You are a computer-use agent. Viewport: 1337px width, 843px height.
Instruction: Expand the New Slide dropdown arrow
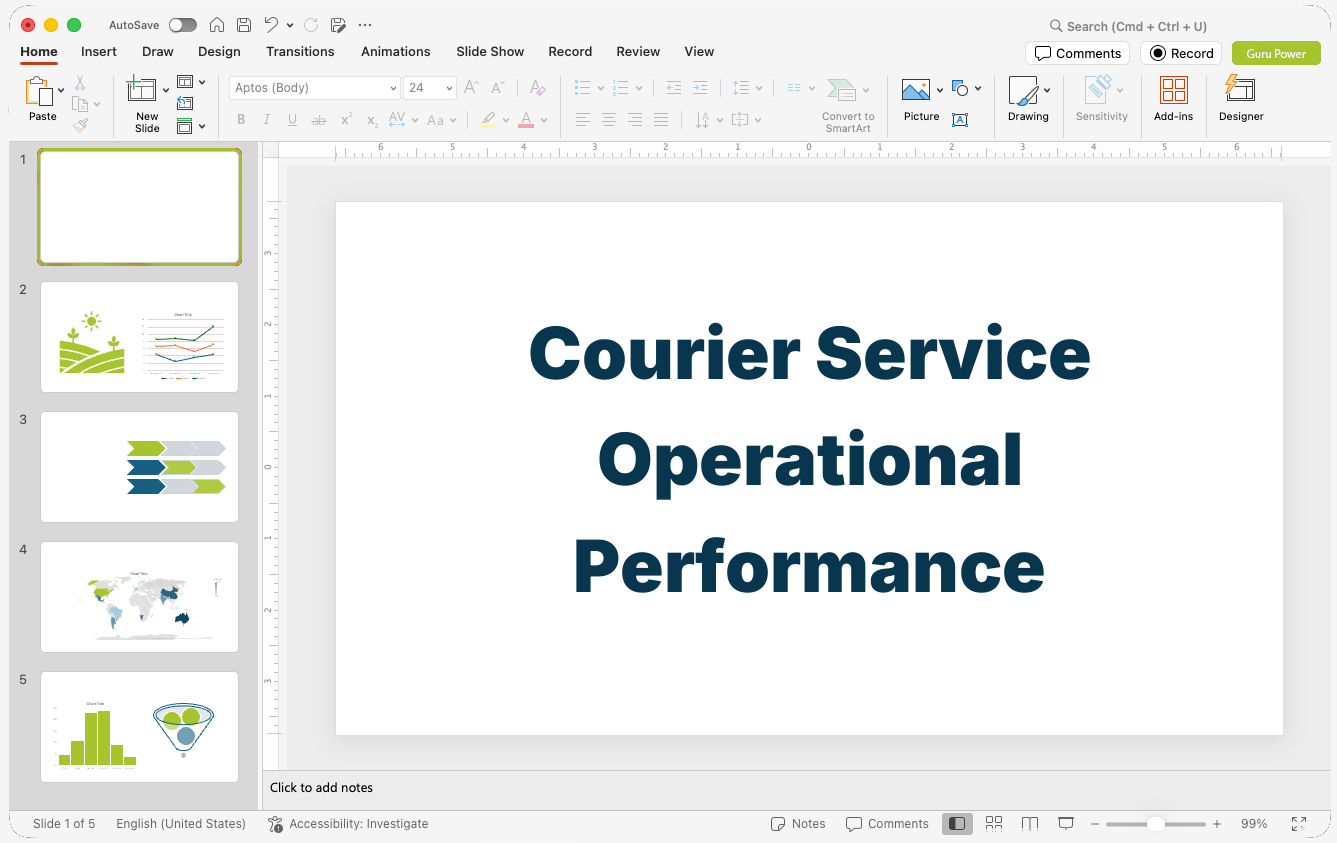coord(166,91)
